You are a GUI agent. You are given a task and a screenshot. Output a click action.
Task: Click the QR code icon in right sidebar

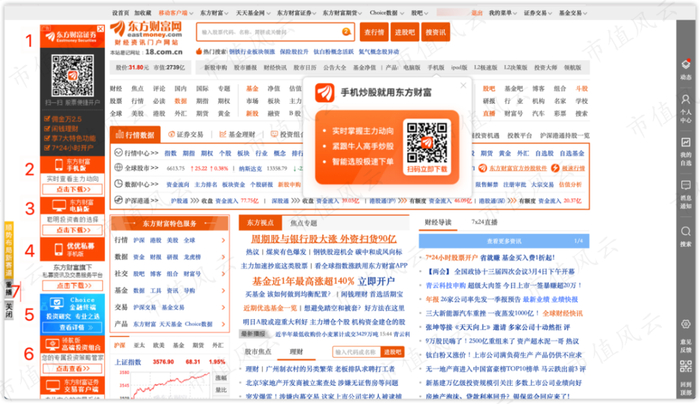[686, 367]
